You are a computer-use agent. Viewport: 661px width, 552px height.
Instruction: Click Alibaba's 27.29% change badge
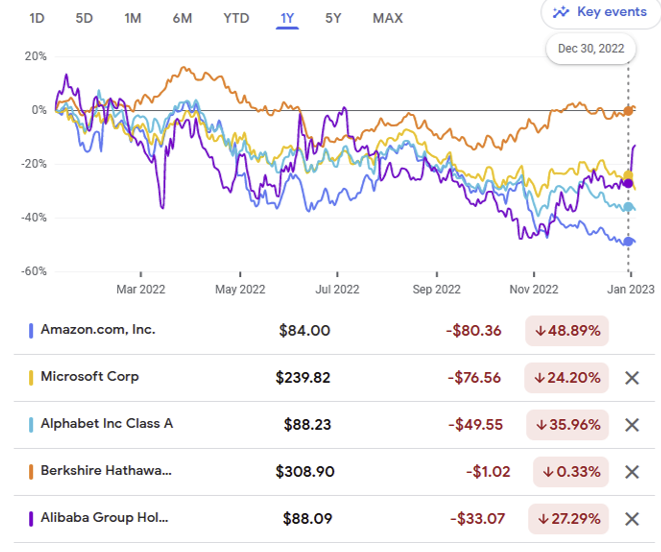(567, 518)
